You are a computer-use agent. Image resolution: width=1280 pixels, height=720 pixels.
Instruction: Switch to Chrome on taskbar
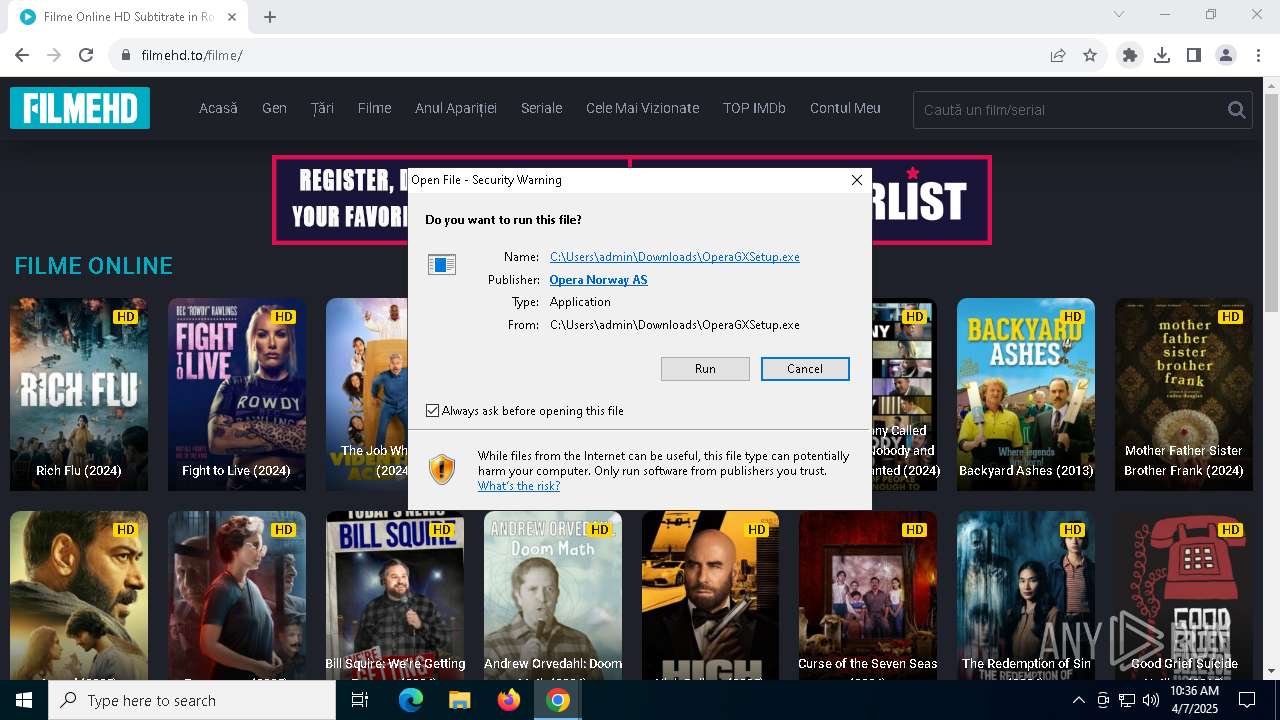tap(558, 700)
